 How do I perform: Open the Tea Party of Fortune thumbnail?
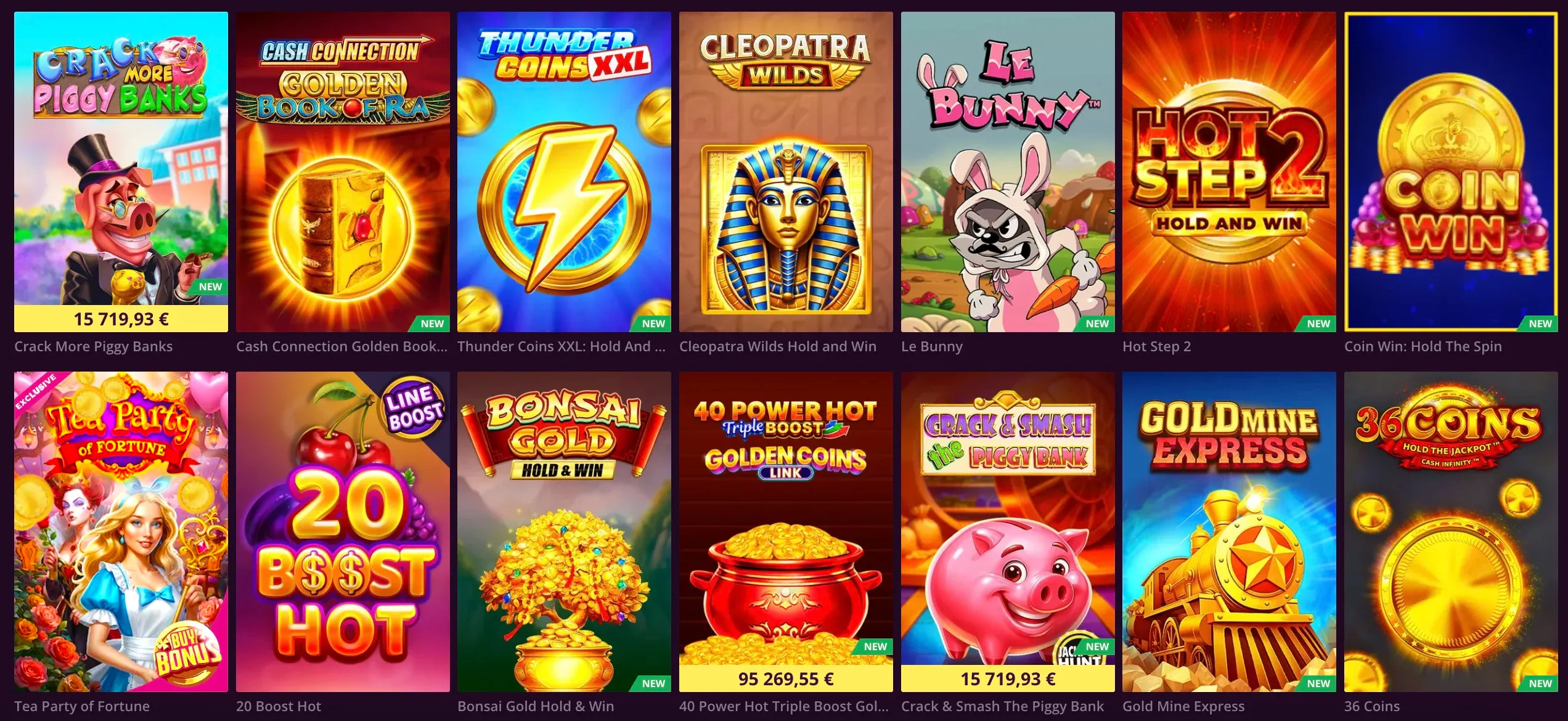[x=121, y=531]
